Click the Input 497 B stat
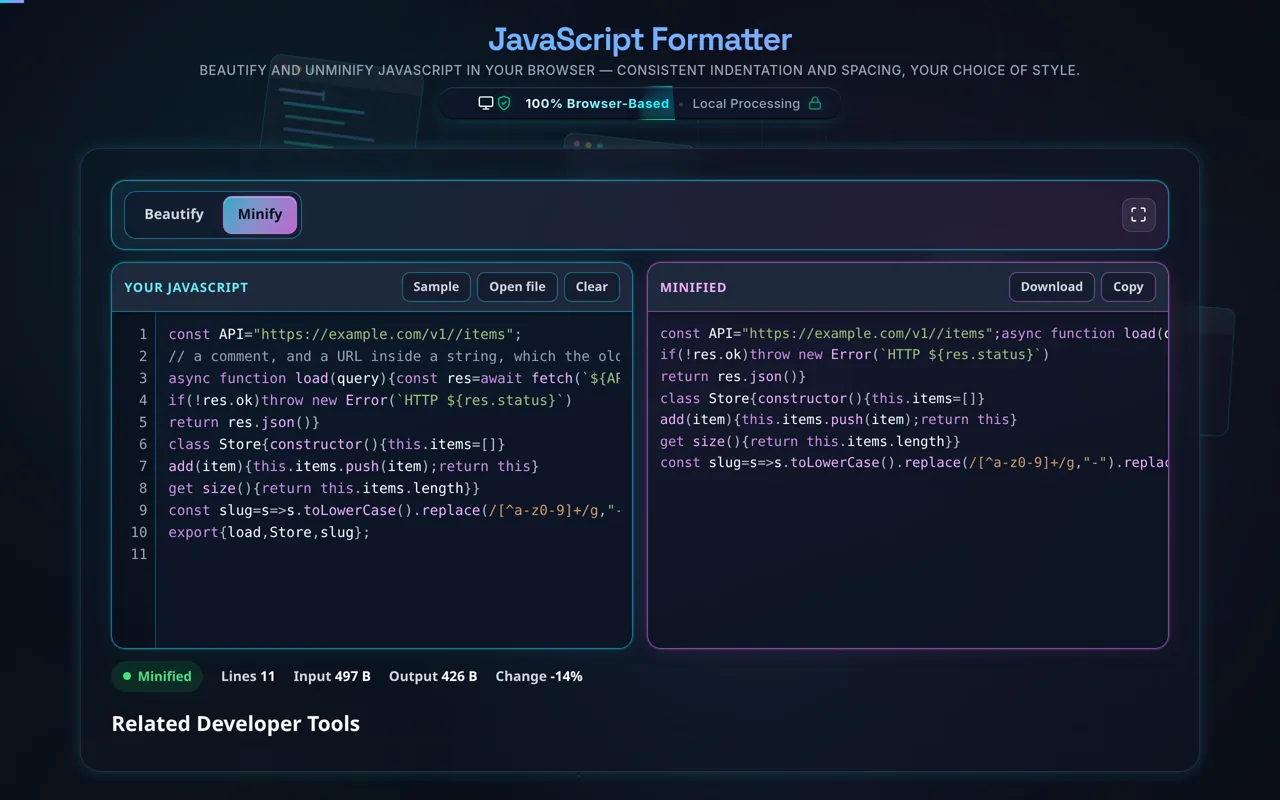Screen dimensions: 1280x800 332,676
